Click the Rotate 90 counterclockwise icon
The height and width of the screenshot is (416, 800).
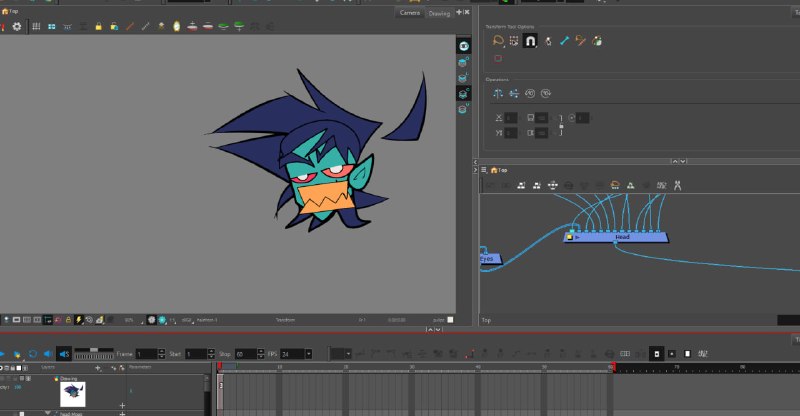click(x=530, y=93)
